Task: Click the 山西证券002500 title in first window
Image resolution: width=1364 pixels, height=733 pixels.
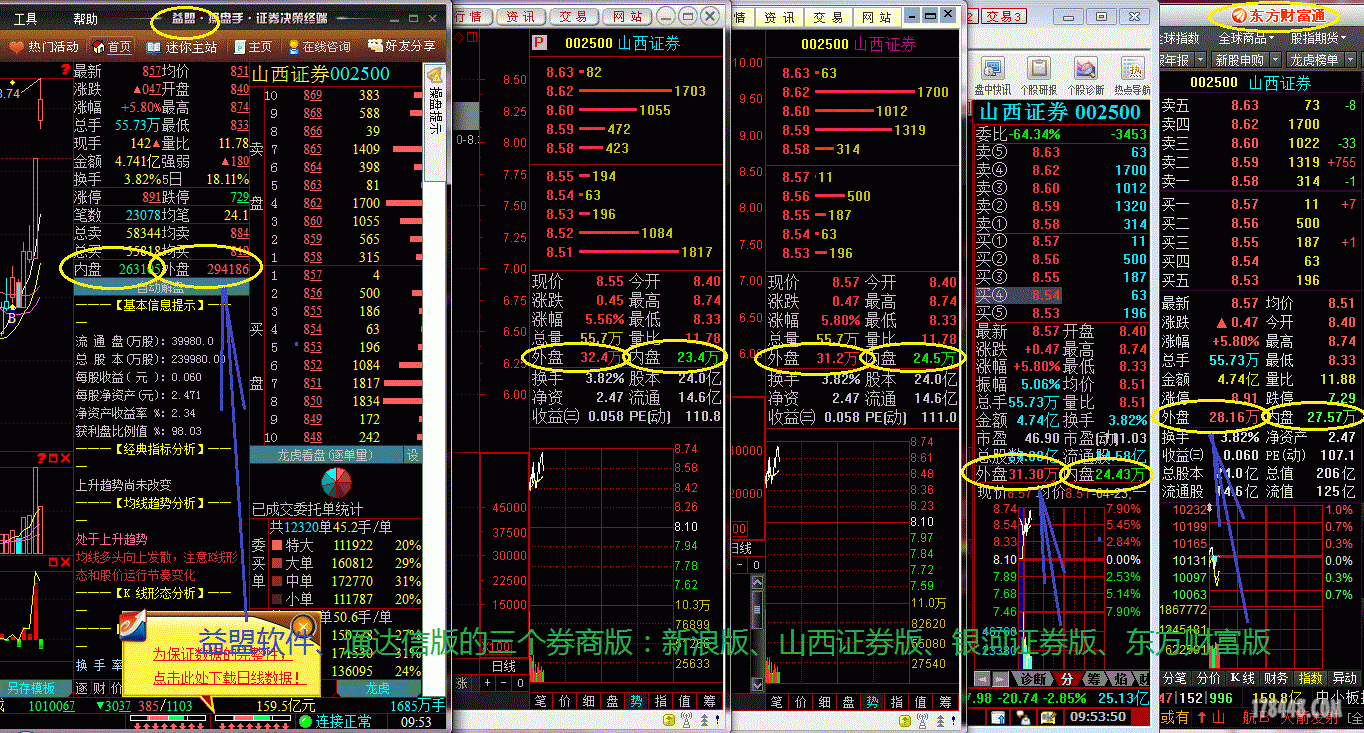Action: click(320, 74)
